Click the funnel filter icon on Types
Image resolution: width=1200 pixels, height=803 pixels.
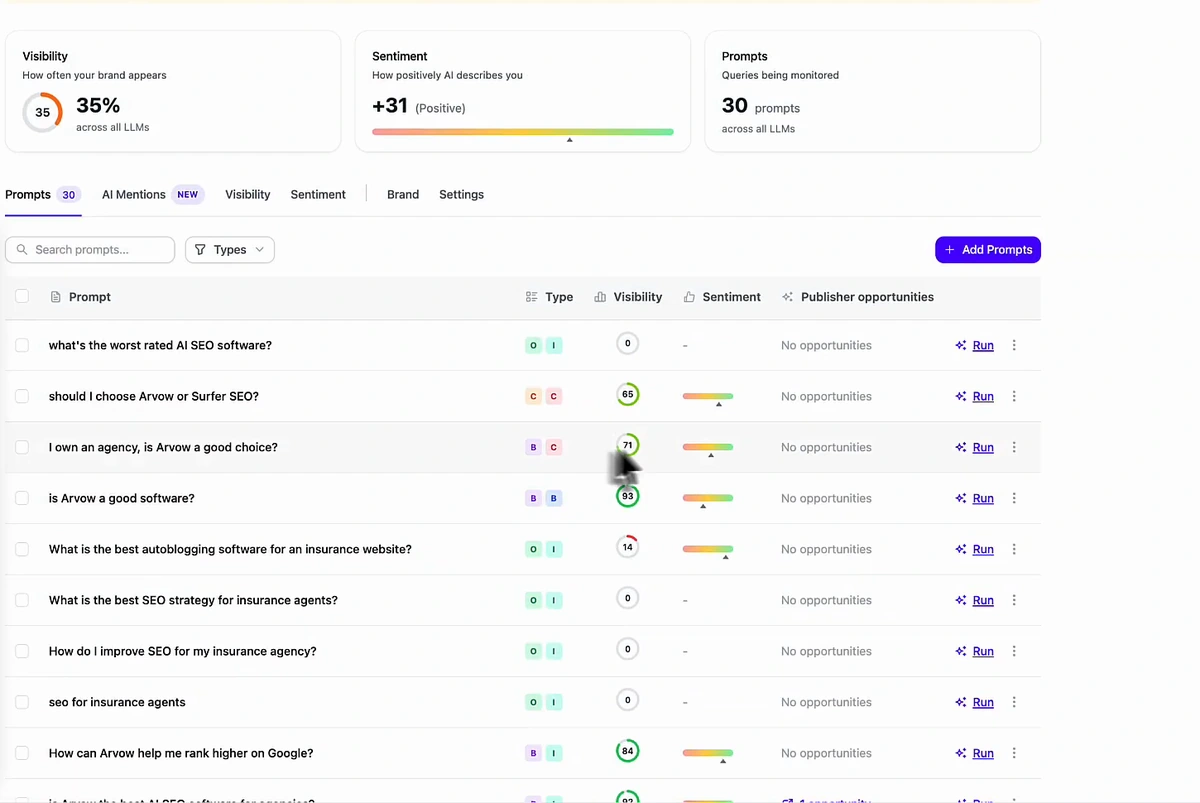click(200, 250)
